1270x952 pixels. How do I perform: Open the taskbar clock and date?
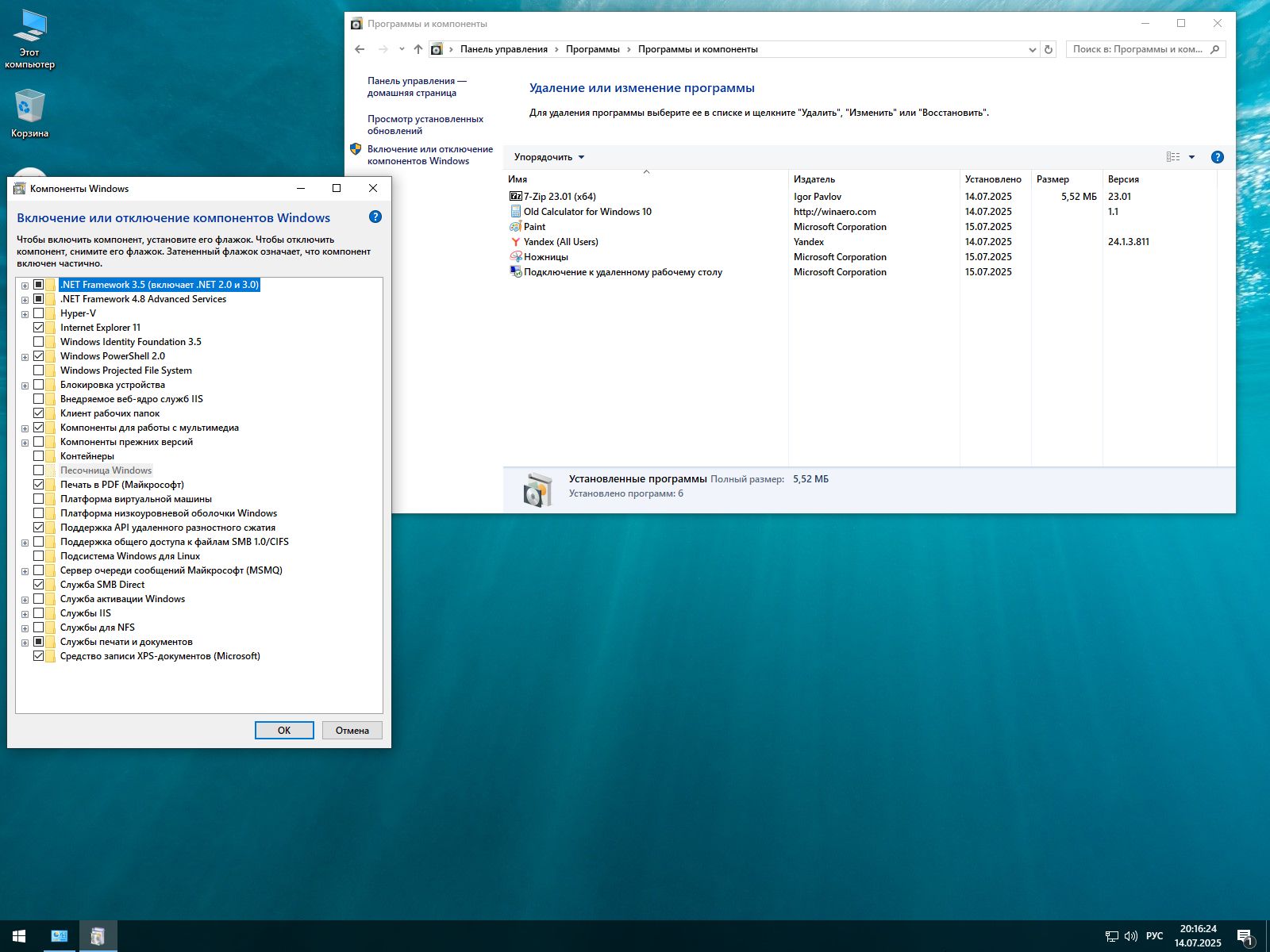pyautogui.click(x=1198, y=936)
